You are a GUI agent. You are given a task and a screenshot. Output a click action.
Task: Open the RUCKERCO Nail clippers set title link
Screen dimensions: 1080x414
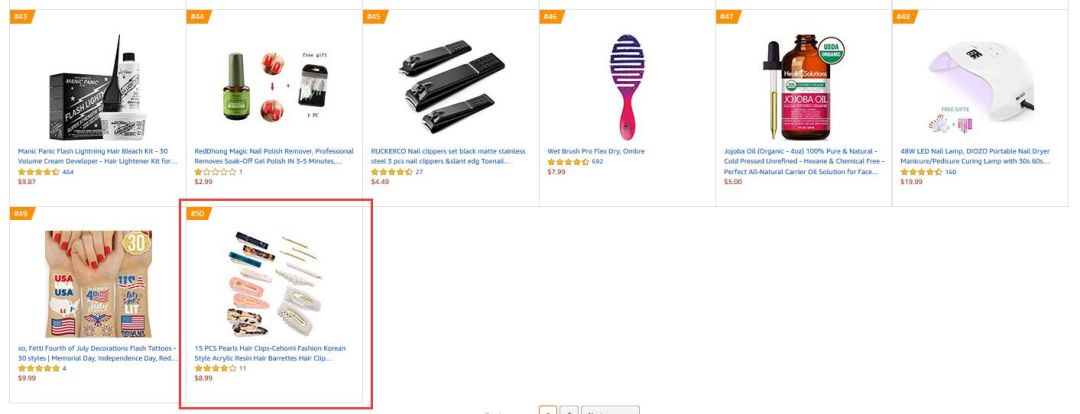point(448,156)
